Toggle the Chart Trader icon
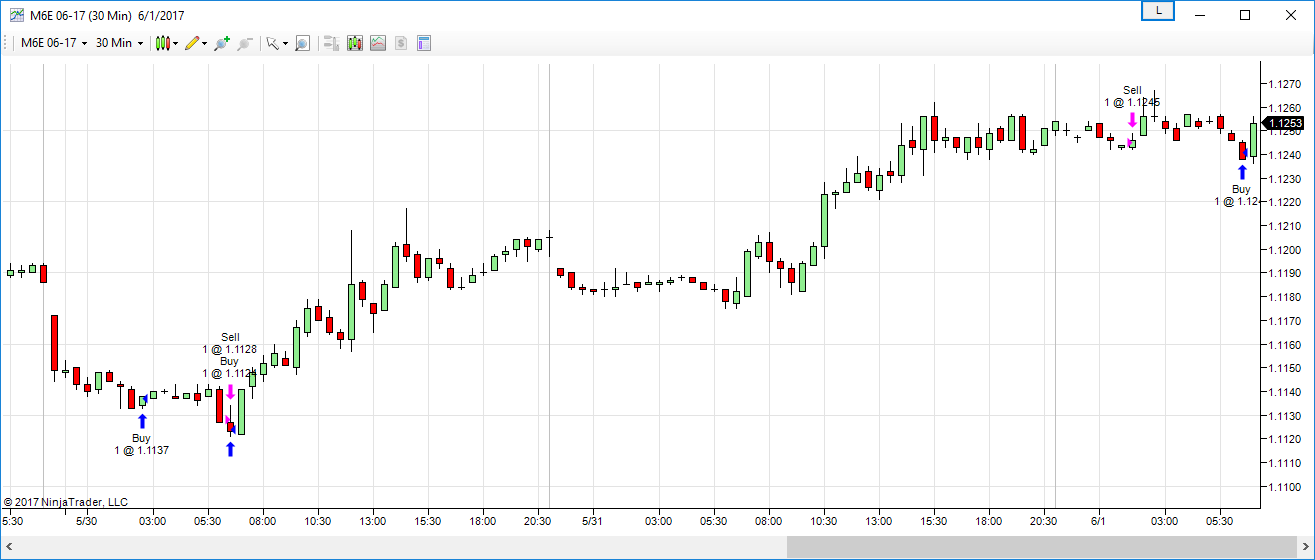The width and height of the screenshot is (1315, 560). (x=331, y=43)
